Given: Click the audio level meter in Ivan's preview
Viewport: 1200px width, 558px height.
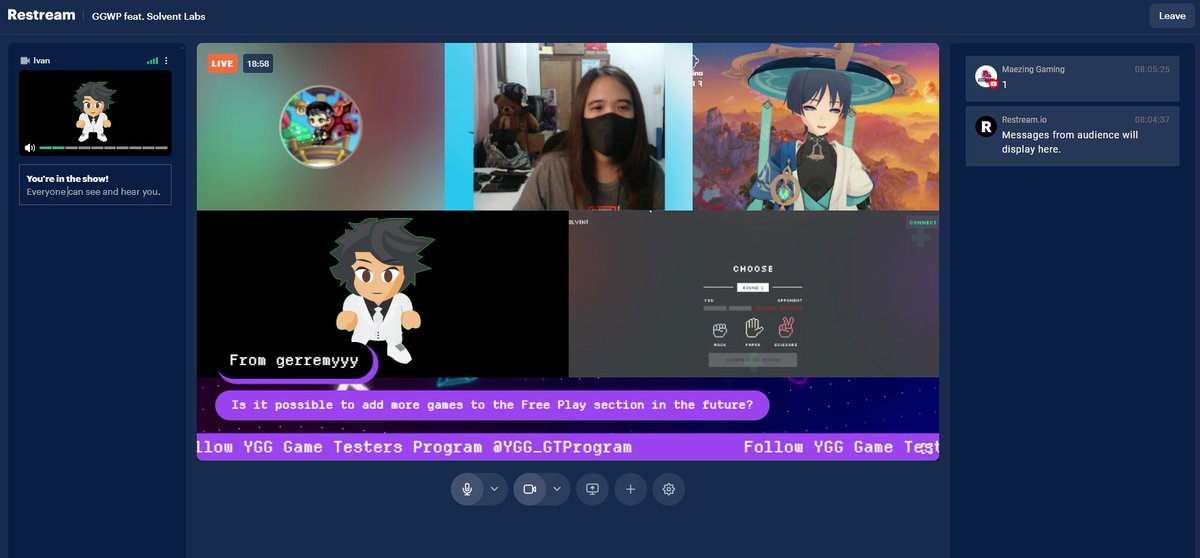Looking at the screenshot, I should (x=103, y=148).
